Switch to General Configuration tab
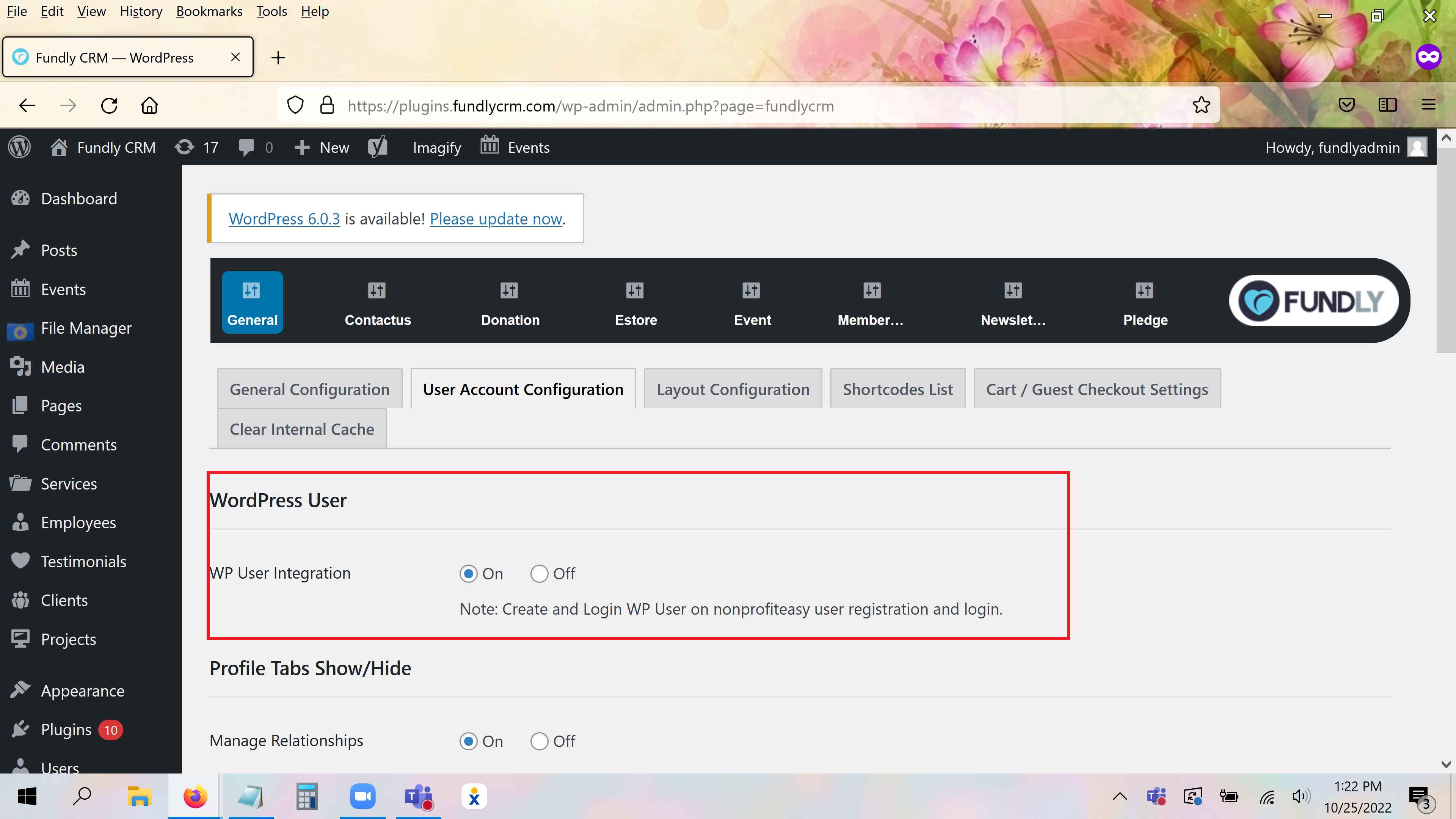The image size is (1456, 819). click(x=310, y=389)
